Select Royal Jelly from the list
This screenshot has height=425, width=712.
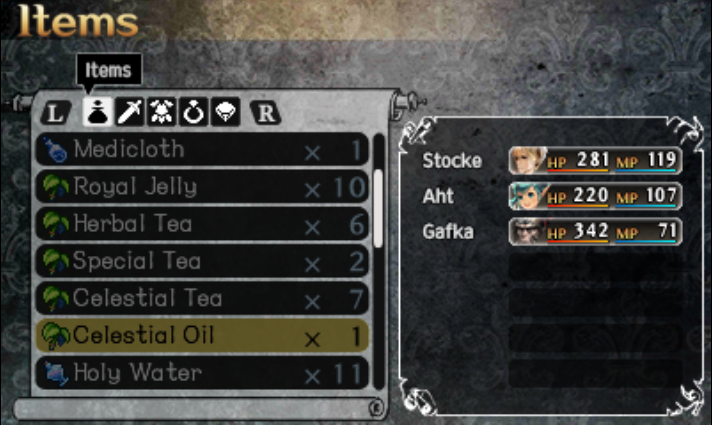202,187
